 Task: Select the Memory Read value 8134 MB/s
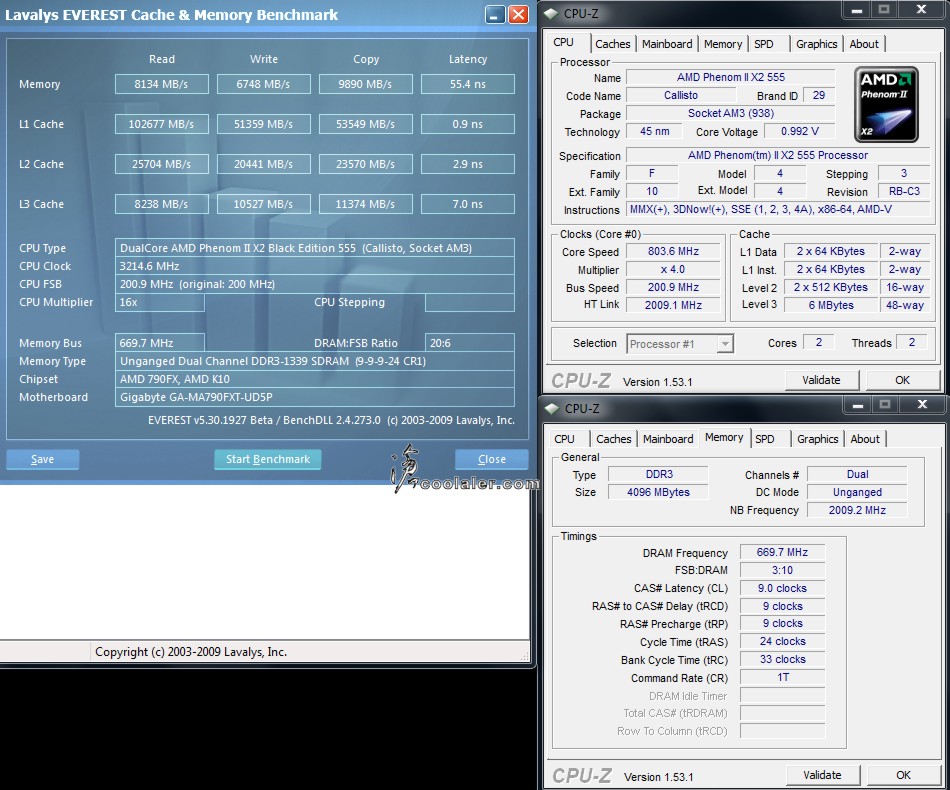click(x=162, y=84)
